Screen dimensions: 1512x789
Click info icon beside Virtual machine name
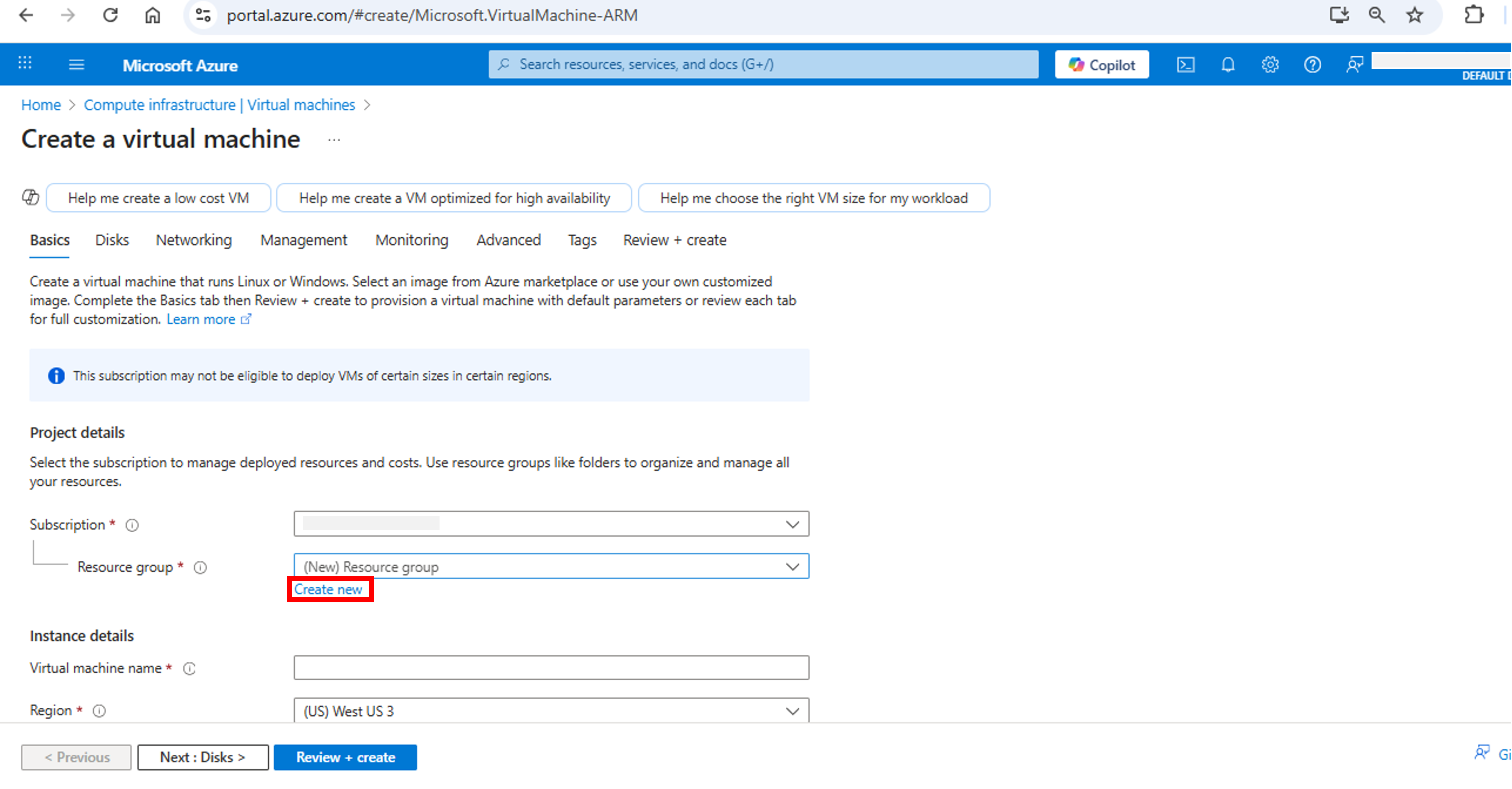tap(189, 669)
